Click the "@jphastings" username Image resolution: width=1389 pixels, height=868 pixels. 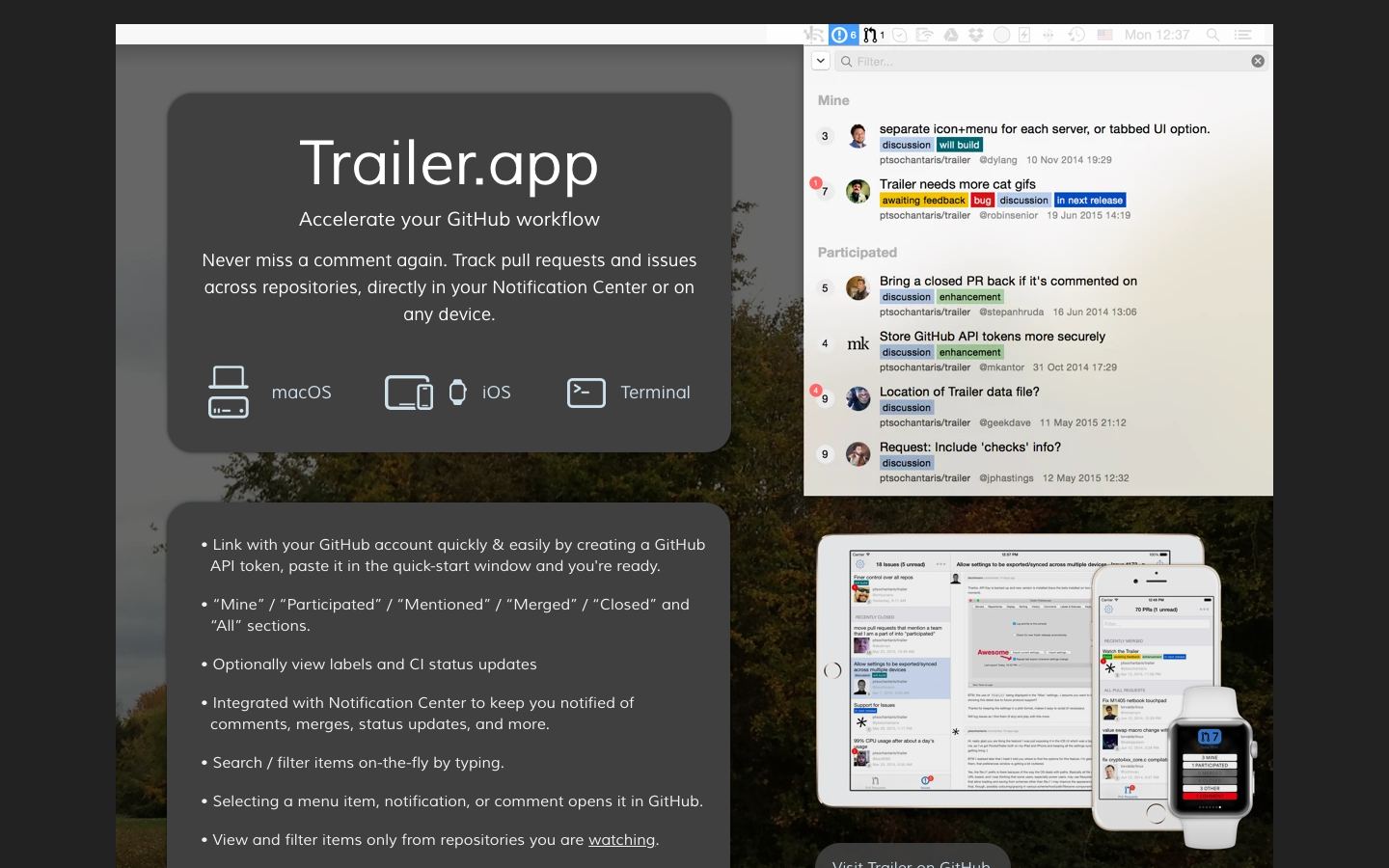pyautogui.click(x=1006, y=478)
